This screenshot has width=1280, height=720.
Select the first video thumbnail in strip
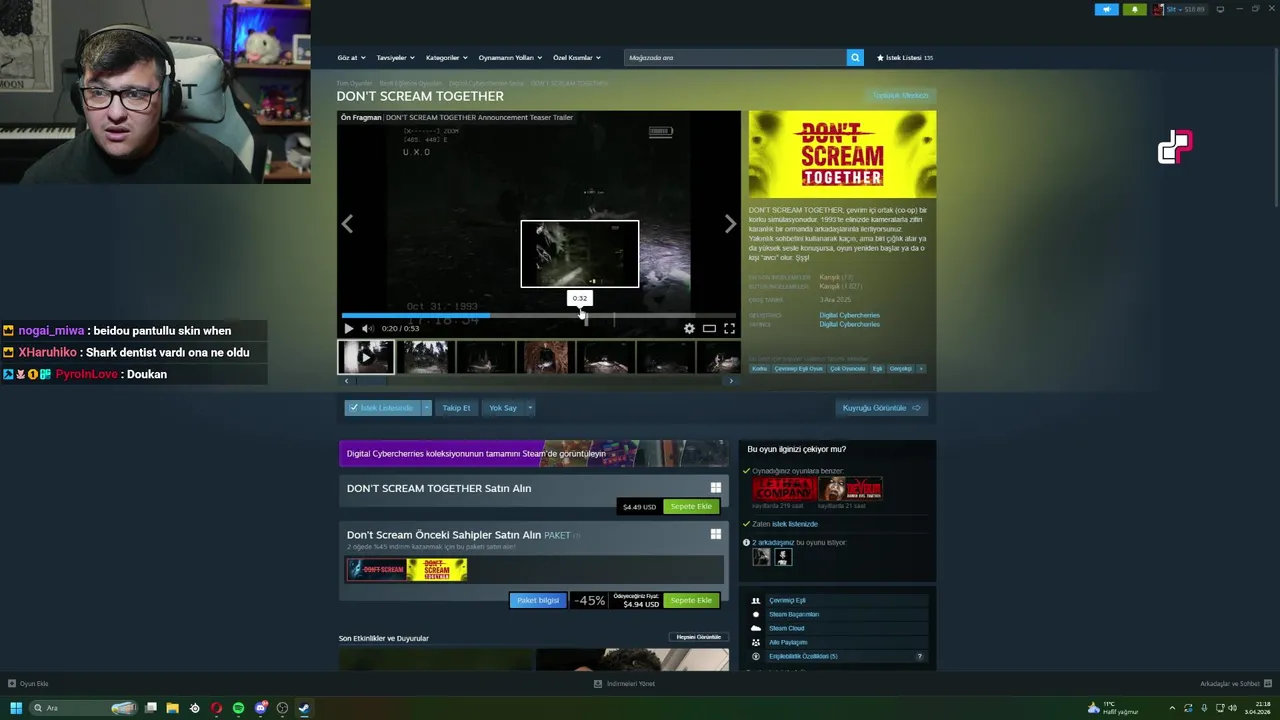pos(365,357)
